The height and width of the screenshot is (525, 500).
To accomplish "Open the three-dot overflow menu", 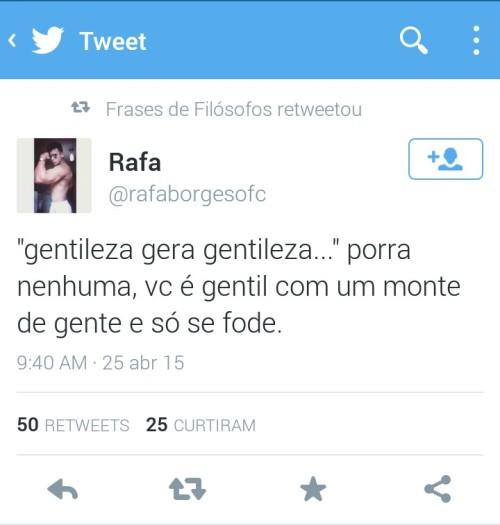I will [x=476, y=41].
